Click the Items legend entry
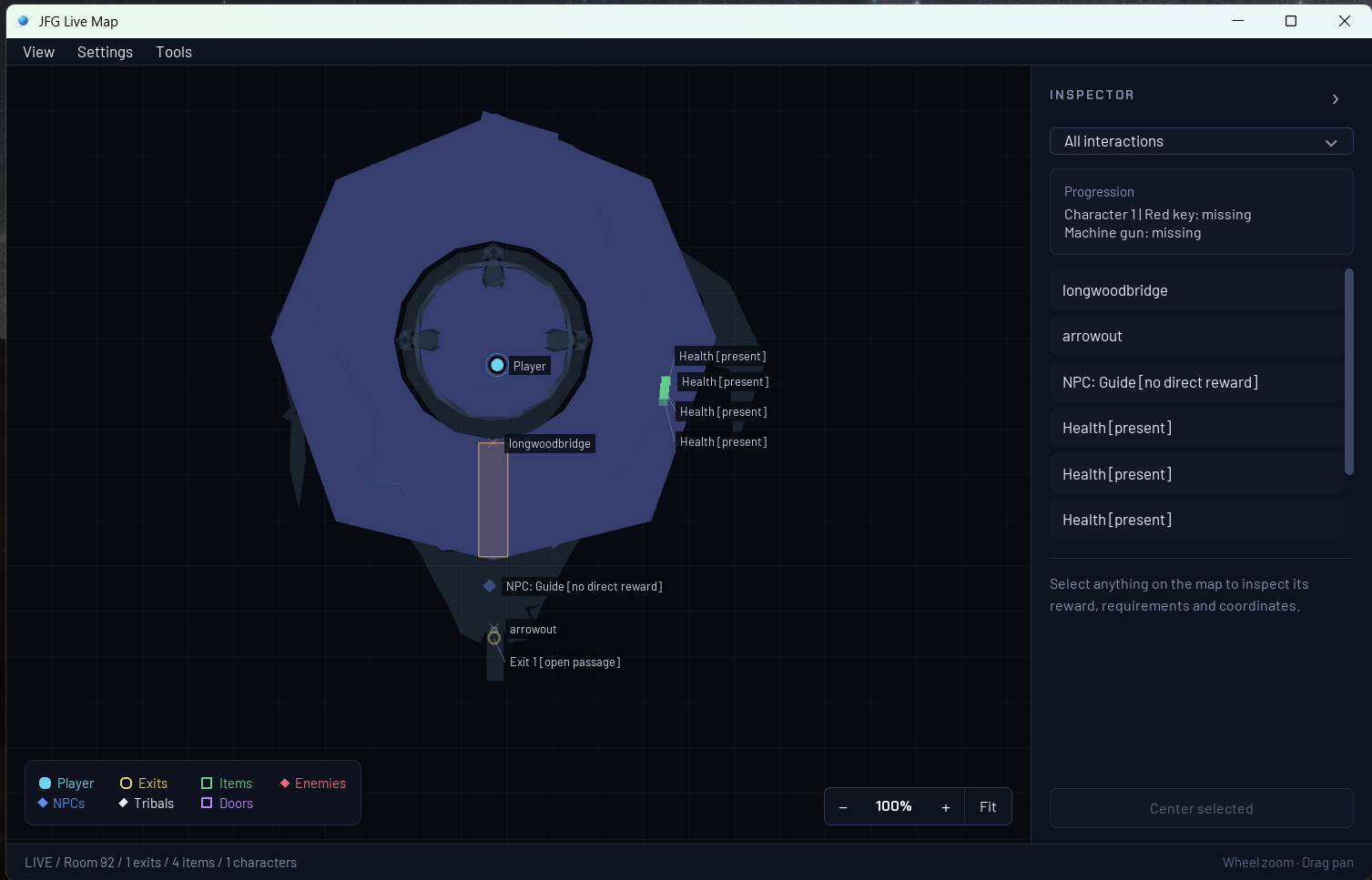 point(227,784)
